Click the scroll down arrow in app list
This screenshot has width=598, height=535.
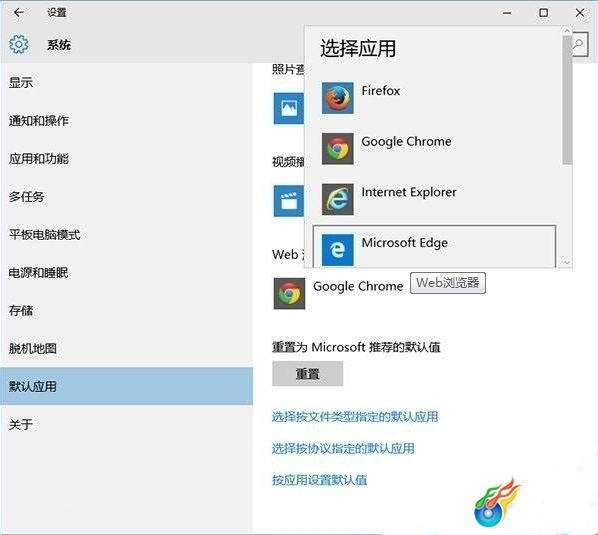pyautogui.click(x=567, y=262)
